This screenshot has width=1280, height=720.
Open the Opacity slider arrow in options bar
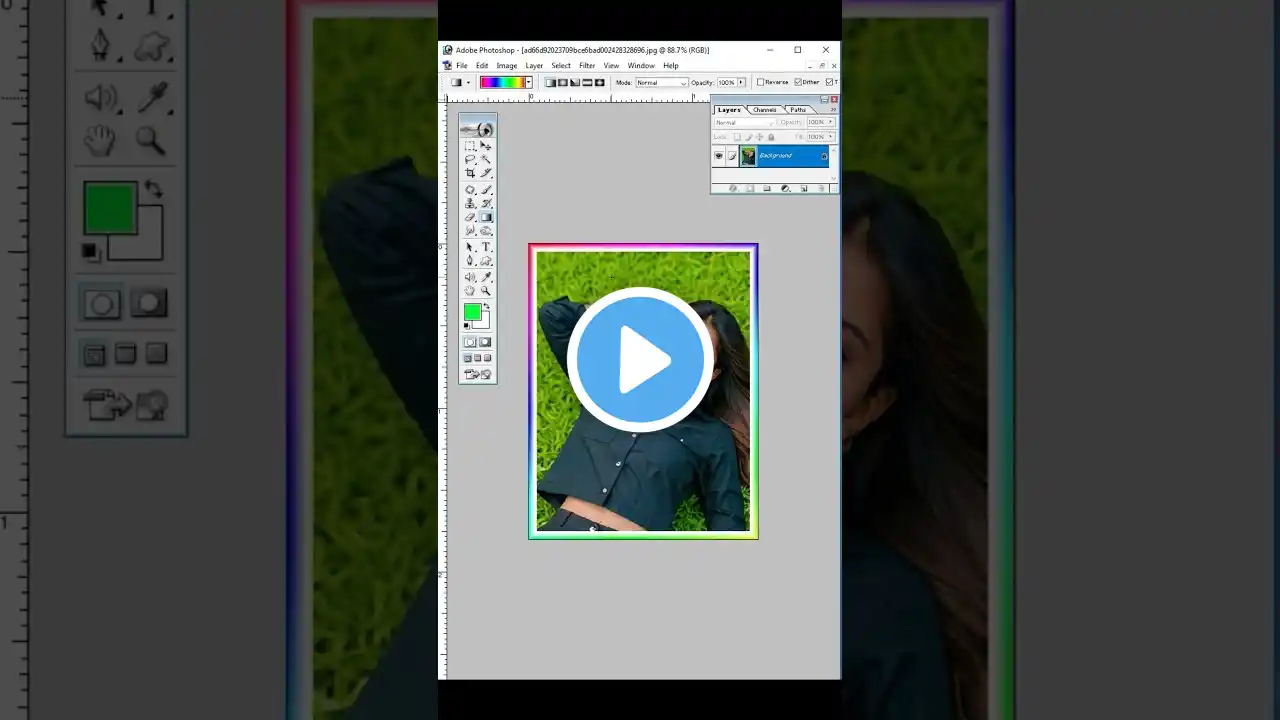coord(742,82)
